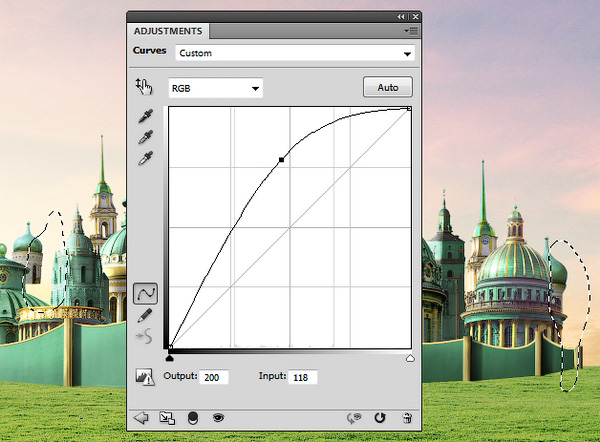Open the RGB channel dropdown
Viewport: 600px width, 442px height.
[x=215, y=88]
